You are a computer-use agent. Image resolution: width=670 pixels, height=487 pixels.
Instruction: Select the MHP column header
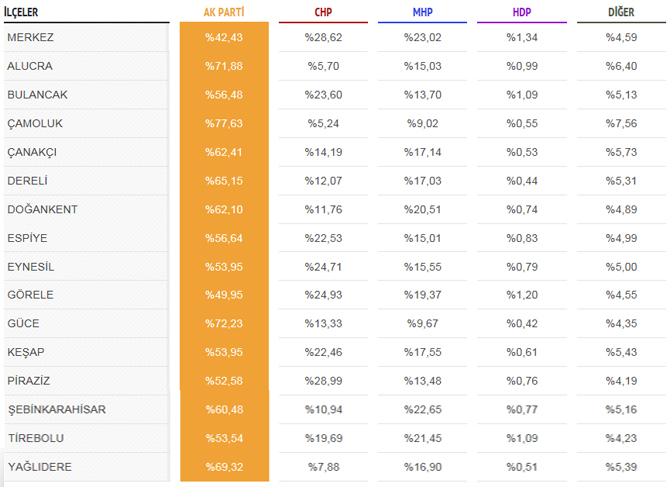tap(423, 12)
